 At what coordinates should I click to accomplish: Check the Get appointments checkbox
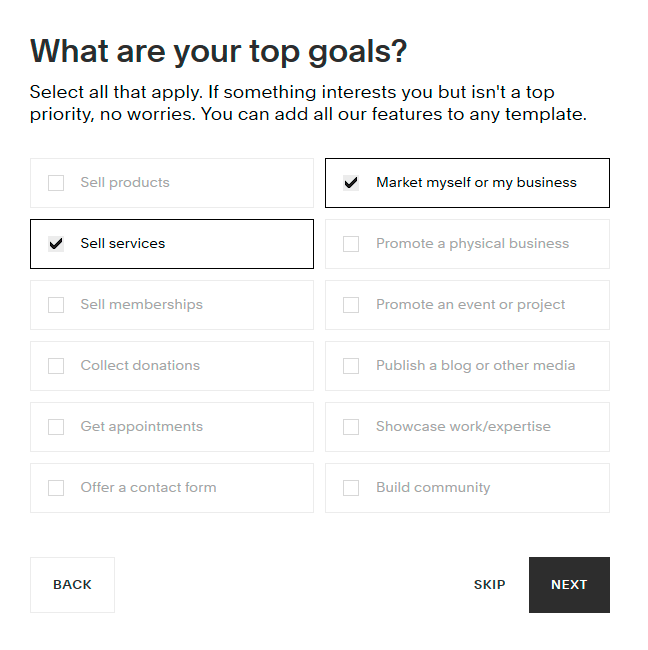click(x=56, y=427)
